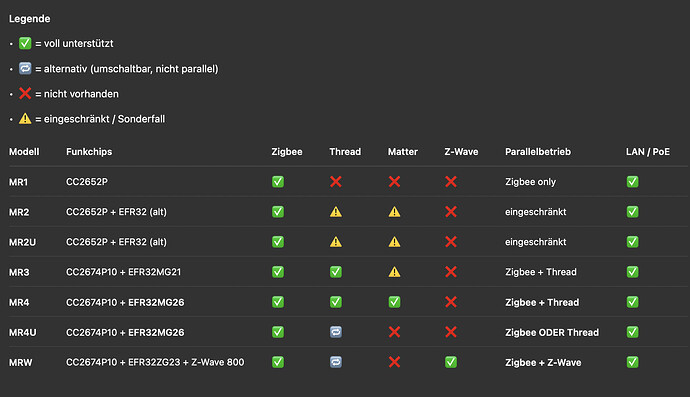Screen dimensions: 690x397
Task: Click the Zigbee ODER Thread cell
Action: 552,332
